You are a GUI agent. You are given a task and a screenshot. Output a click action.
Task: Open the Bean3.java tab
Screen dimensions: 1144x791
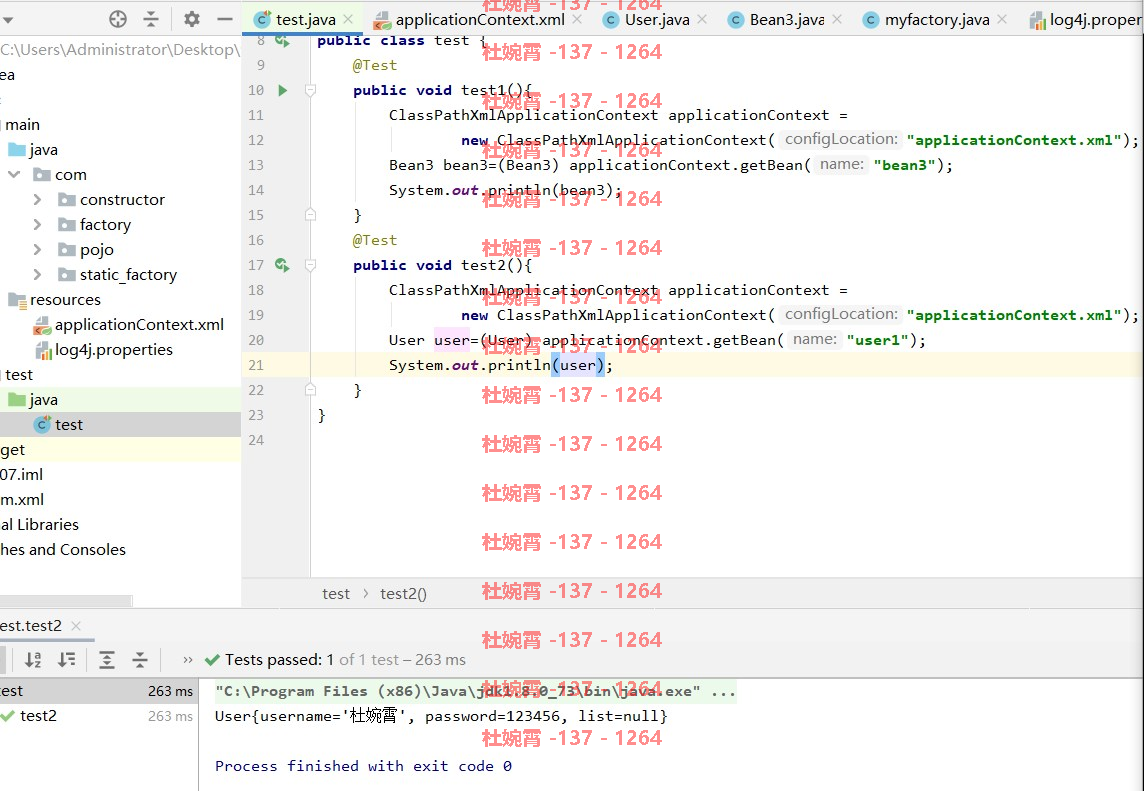point(786,20)
